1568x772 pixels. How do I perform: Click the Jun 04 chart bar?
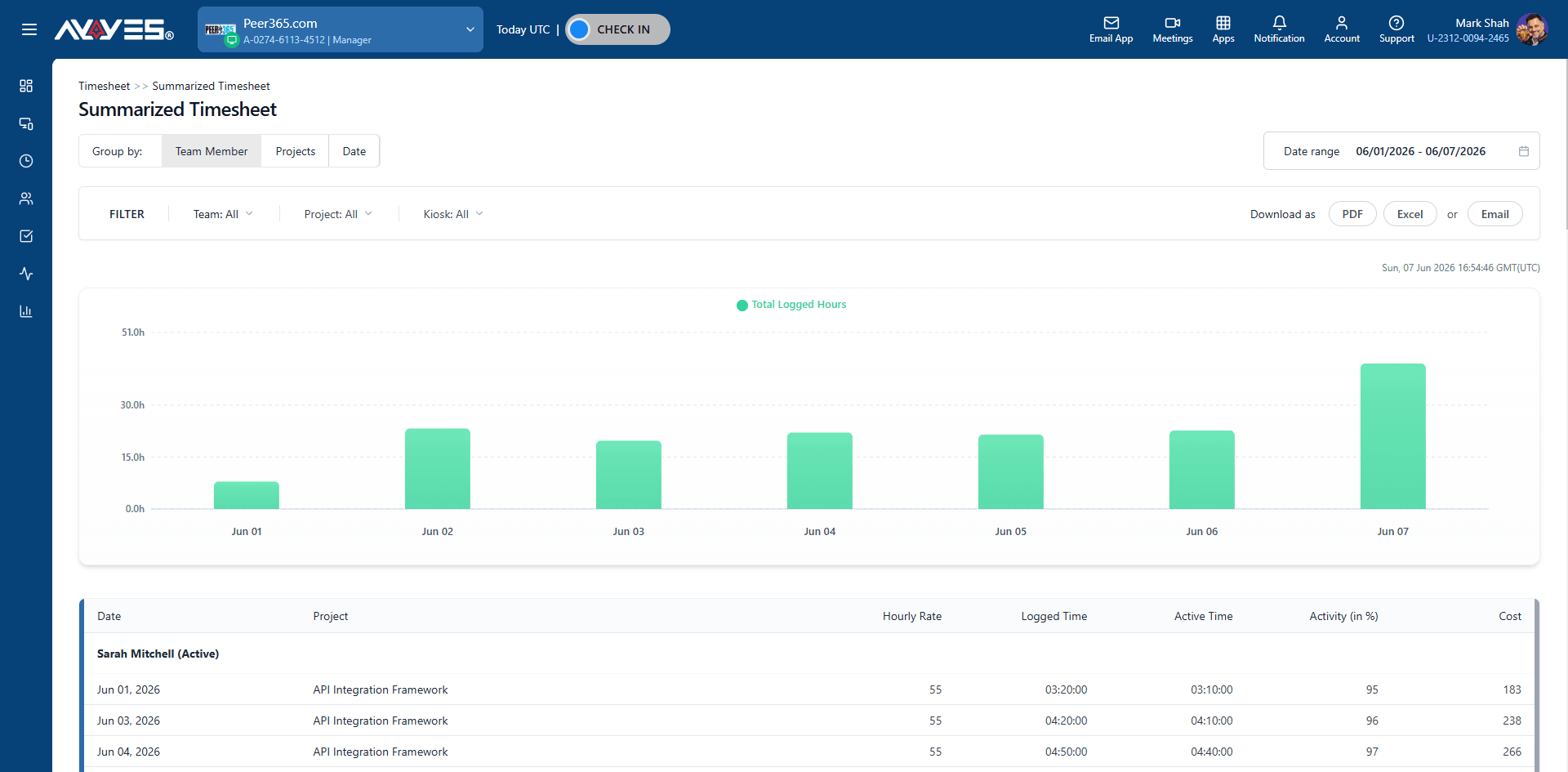tap(820, 471)
